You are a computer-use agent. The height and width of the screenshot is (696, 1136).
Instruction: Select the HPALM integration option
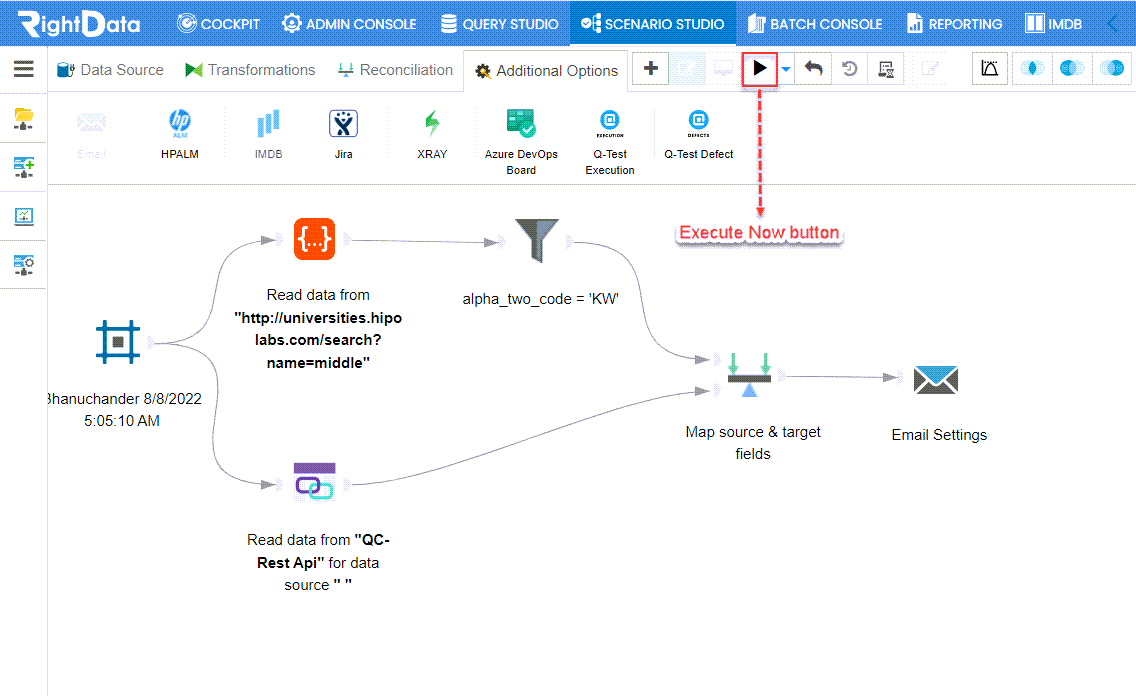180,134
